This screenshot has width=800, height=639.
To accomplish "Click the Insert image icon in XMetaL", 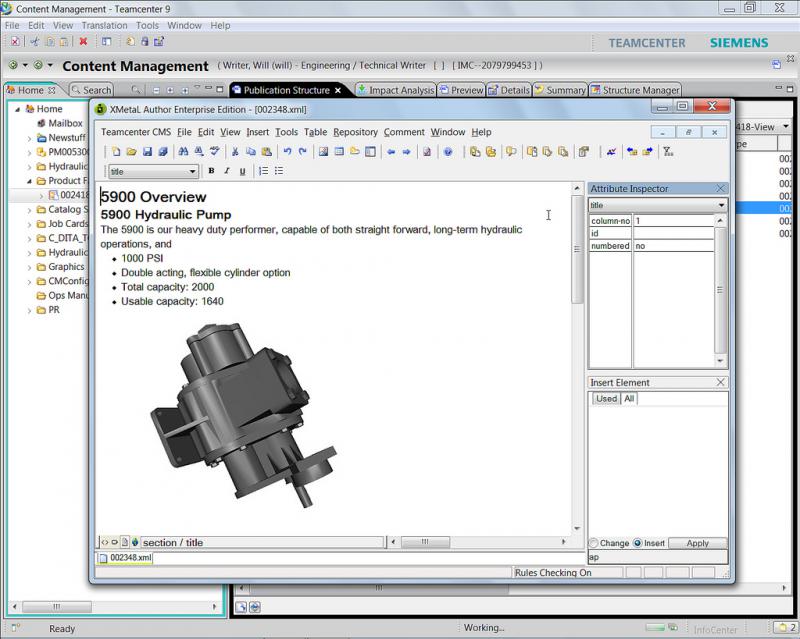I will tap(323, 152).
